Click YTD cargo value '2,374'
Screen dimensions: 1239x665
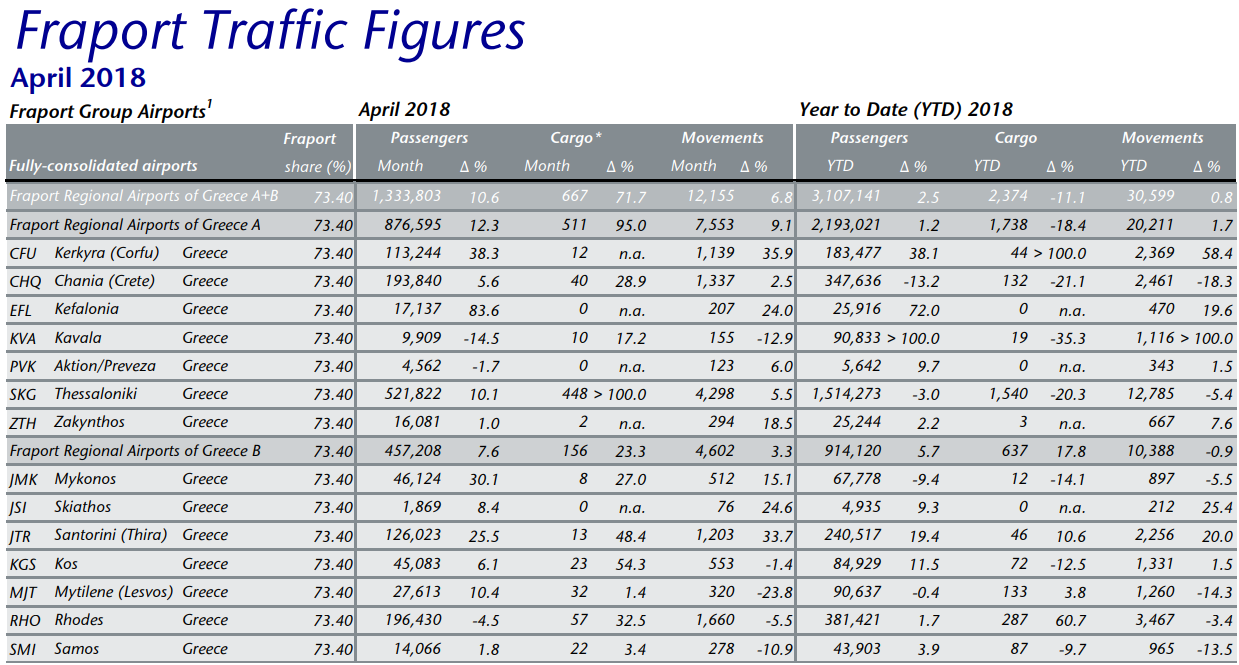point(1007,197)
